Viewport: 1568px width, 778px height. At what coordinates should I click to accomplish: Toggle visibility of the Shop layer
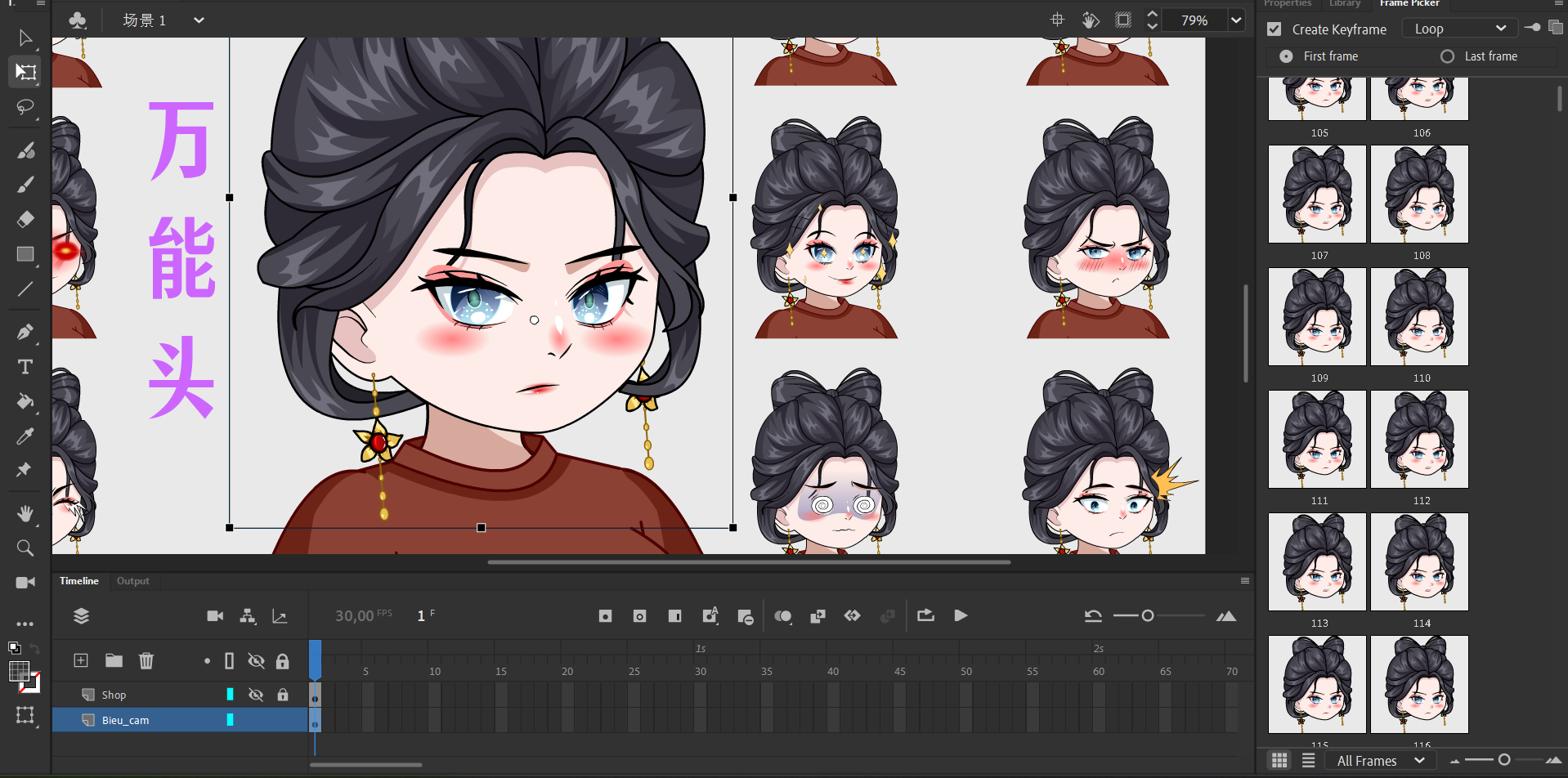pos(256,695)
